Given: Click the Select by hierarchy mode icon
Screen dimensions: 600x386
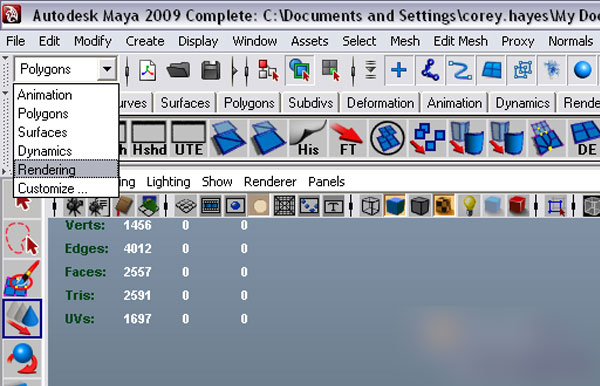Looking at the screenshot, I should tap(268, 70).
